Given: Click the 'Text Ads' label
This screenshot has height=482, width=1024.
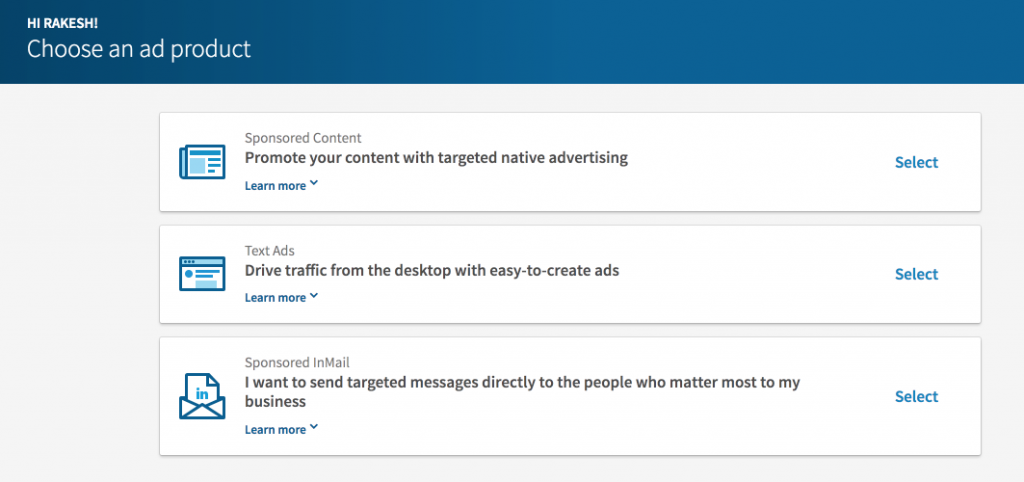Looking at the screenshot, I should [x=270, y=250].
